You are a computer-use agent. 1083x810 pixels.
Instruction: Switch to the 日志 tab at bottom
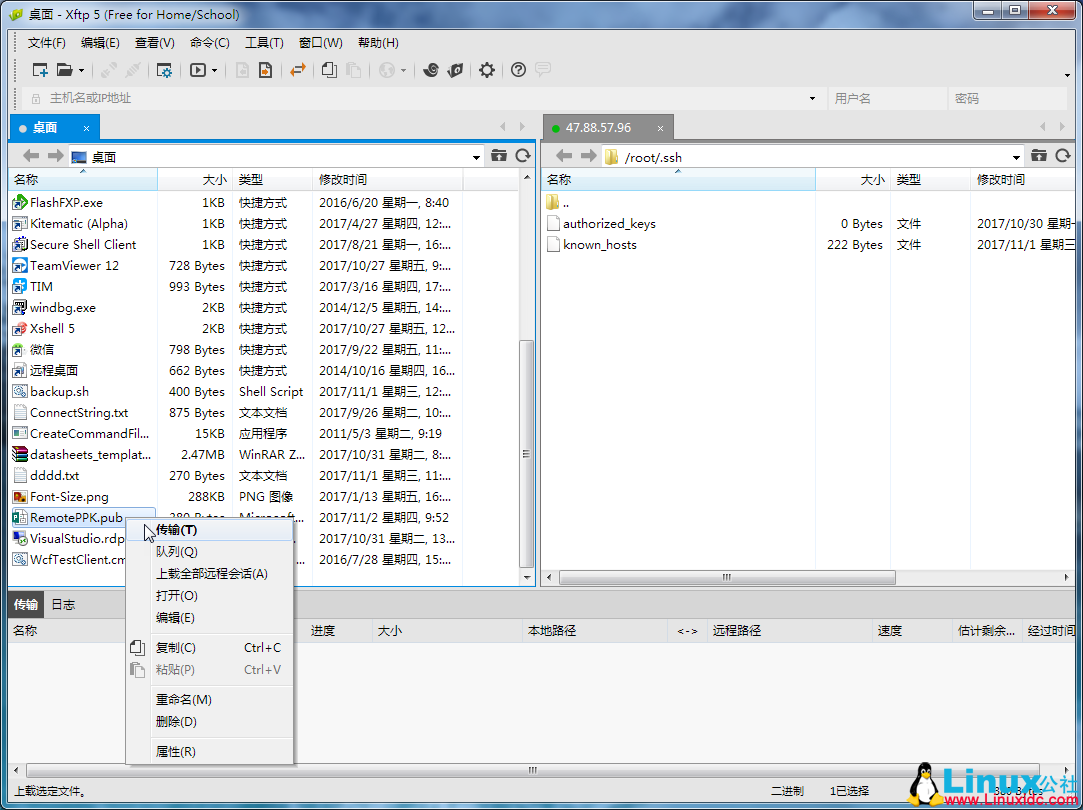[62, 604]
